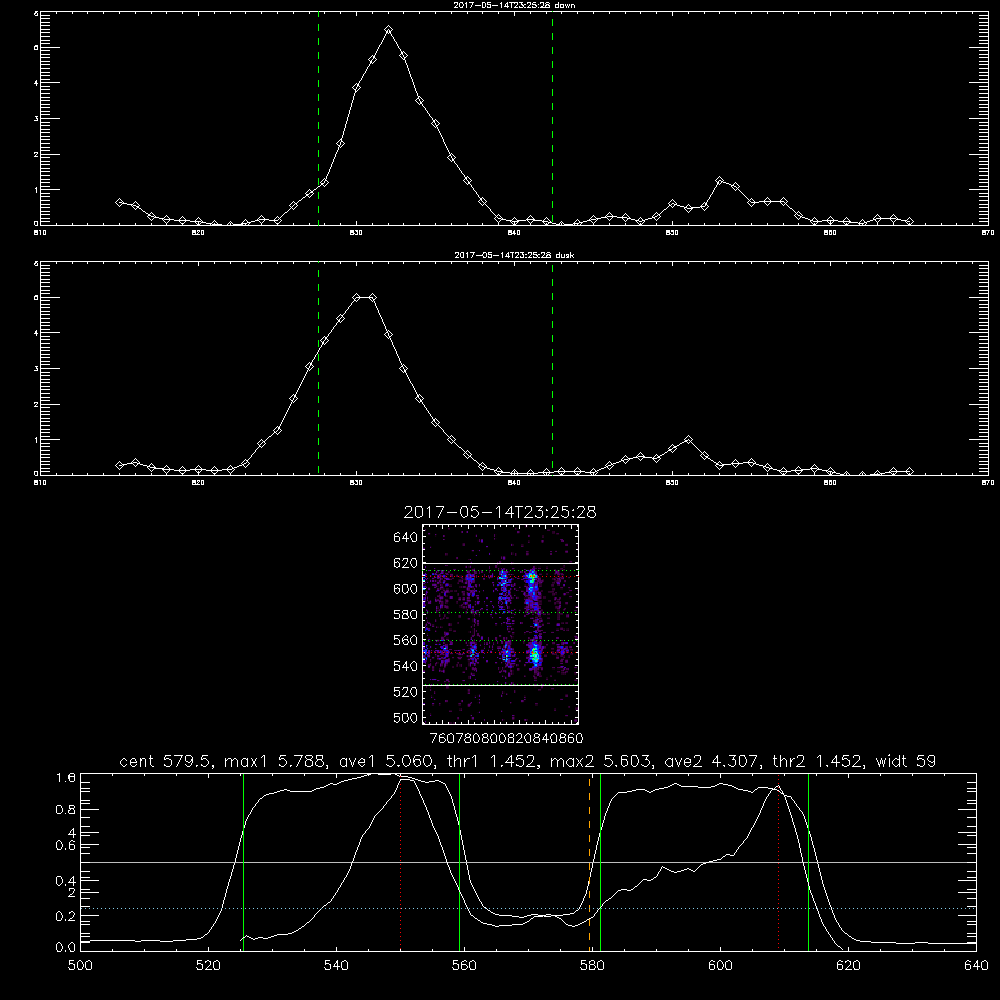Click the highest diamond point on the dawn curve
The height and width of the screenshot is (1000, 1000).
(388, 29)
